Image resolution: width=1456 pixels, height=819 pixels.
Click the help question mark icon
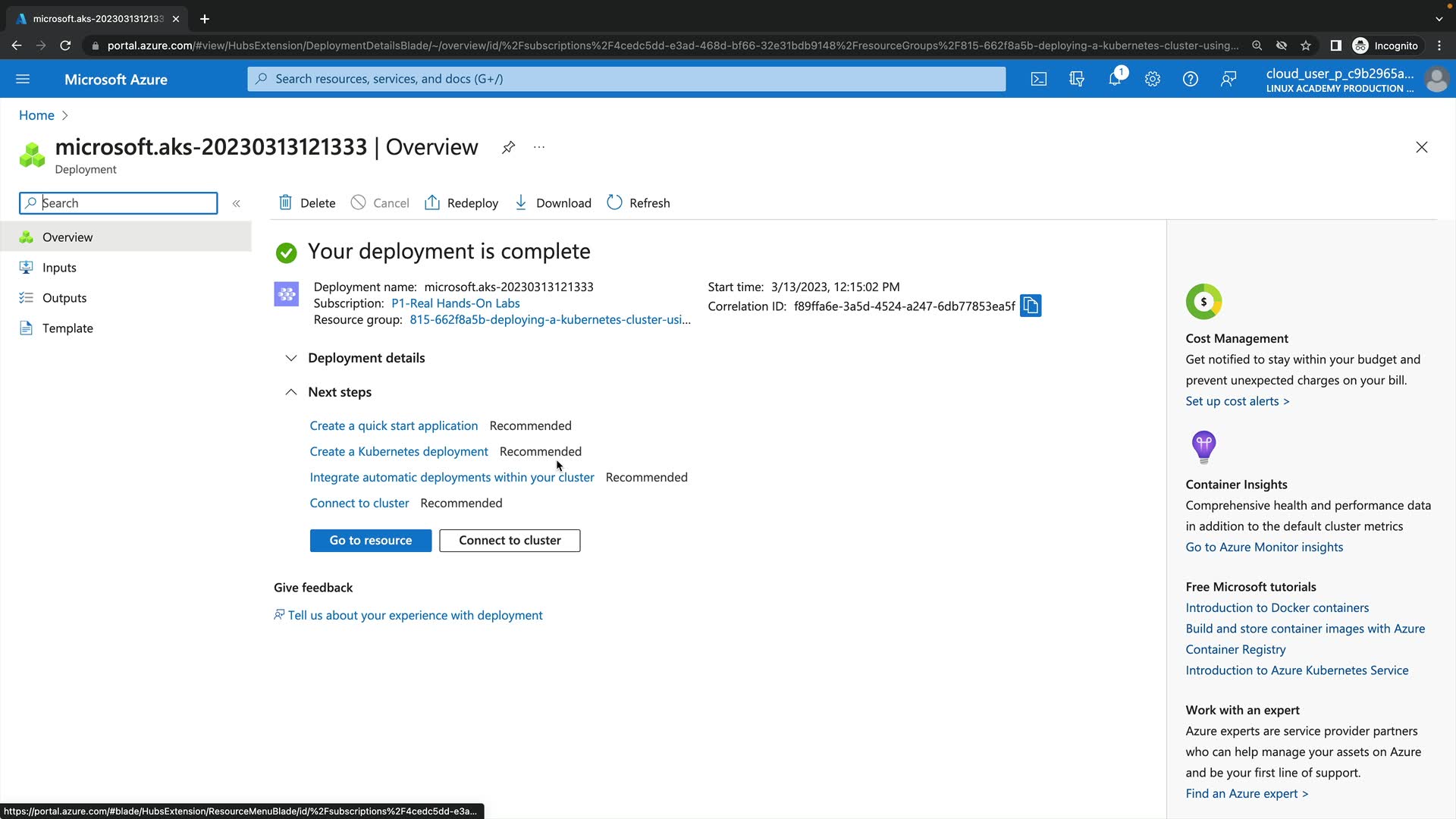pos(1191,79)
